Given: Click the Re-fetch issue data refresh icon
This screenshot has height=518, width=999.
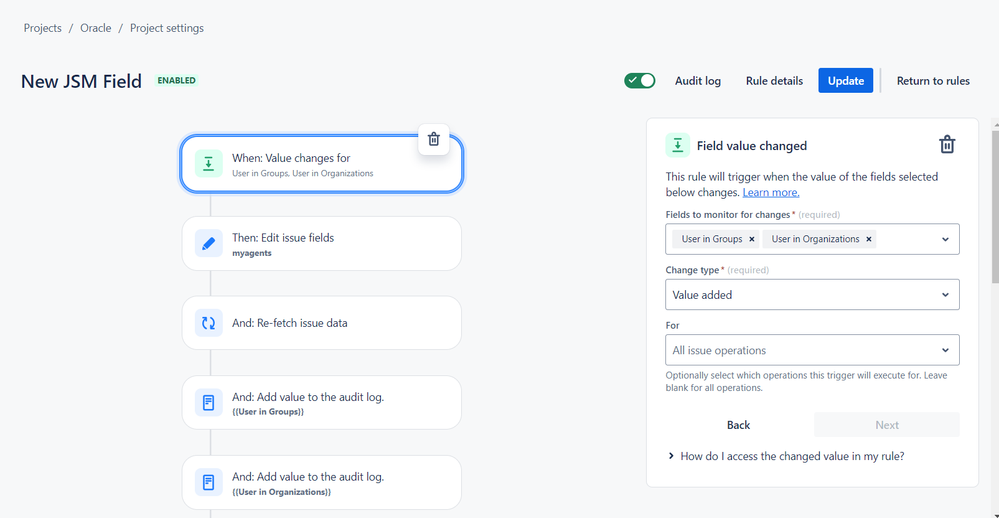Looking at the screenshot, I should 208,323.
